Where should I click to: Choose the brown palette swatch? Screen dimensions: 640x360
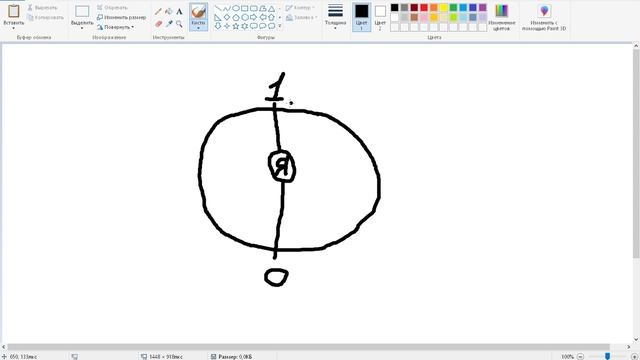pyautogui.click(x=414, y=17)
